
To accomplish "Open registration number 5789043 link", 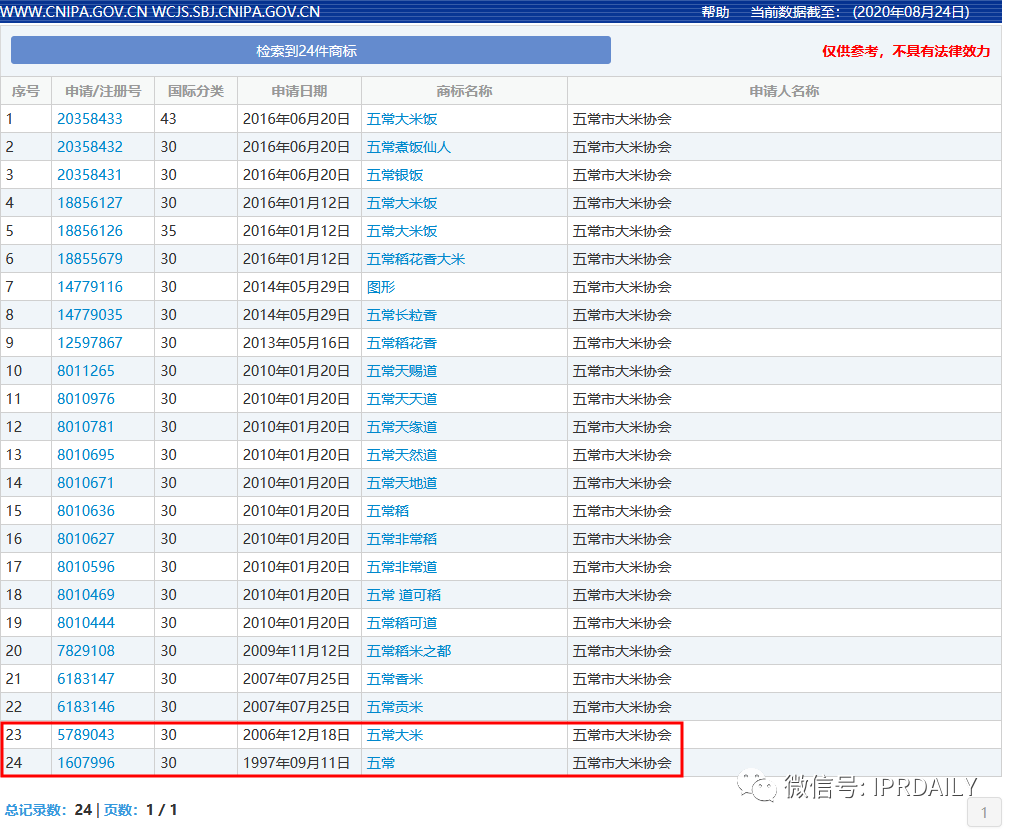I will coord(86,735).
